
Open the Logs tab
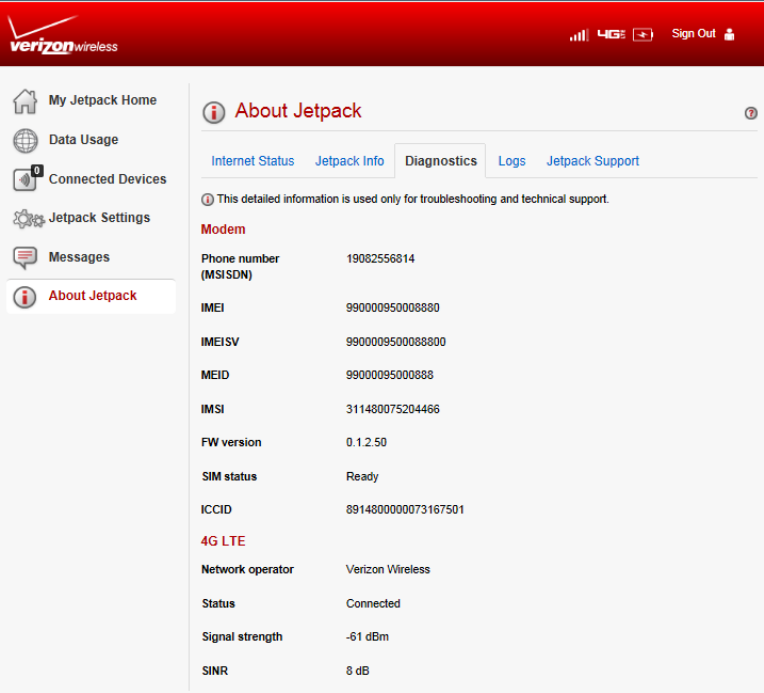coord(512,161)
